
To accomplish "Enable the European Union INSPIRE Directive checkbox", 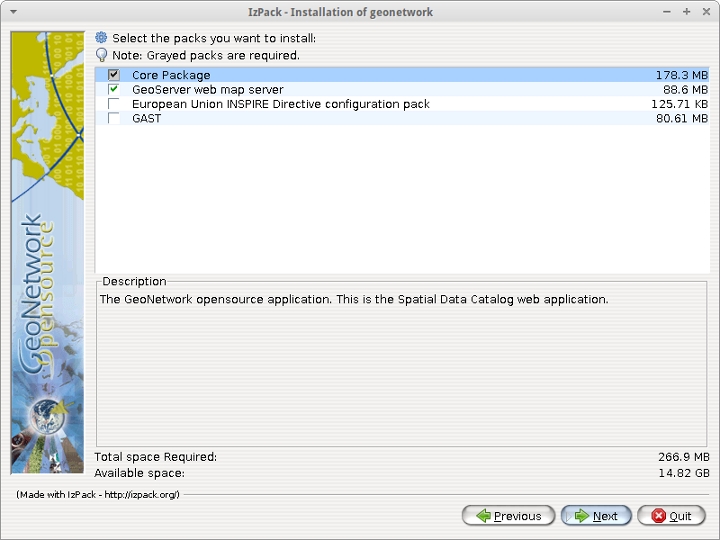I will [x=114, y=104].
